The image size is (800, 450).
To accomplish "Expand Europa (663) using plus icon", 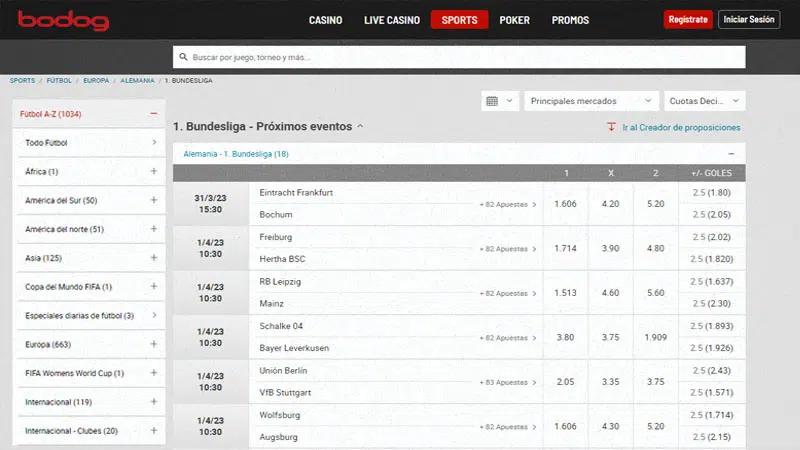I will point(153,345).
